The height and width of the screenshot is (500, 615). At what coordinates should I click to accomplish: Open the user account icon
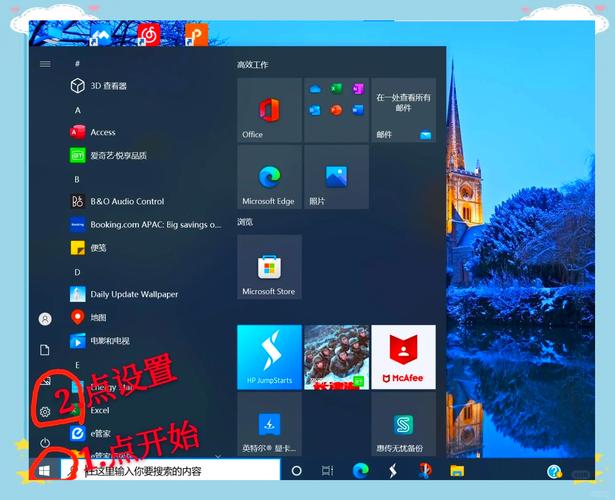pyautogui.click(x=45, y=319)
